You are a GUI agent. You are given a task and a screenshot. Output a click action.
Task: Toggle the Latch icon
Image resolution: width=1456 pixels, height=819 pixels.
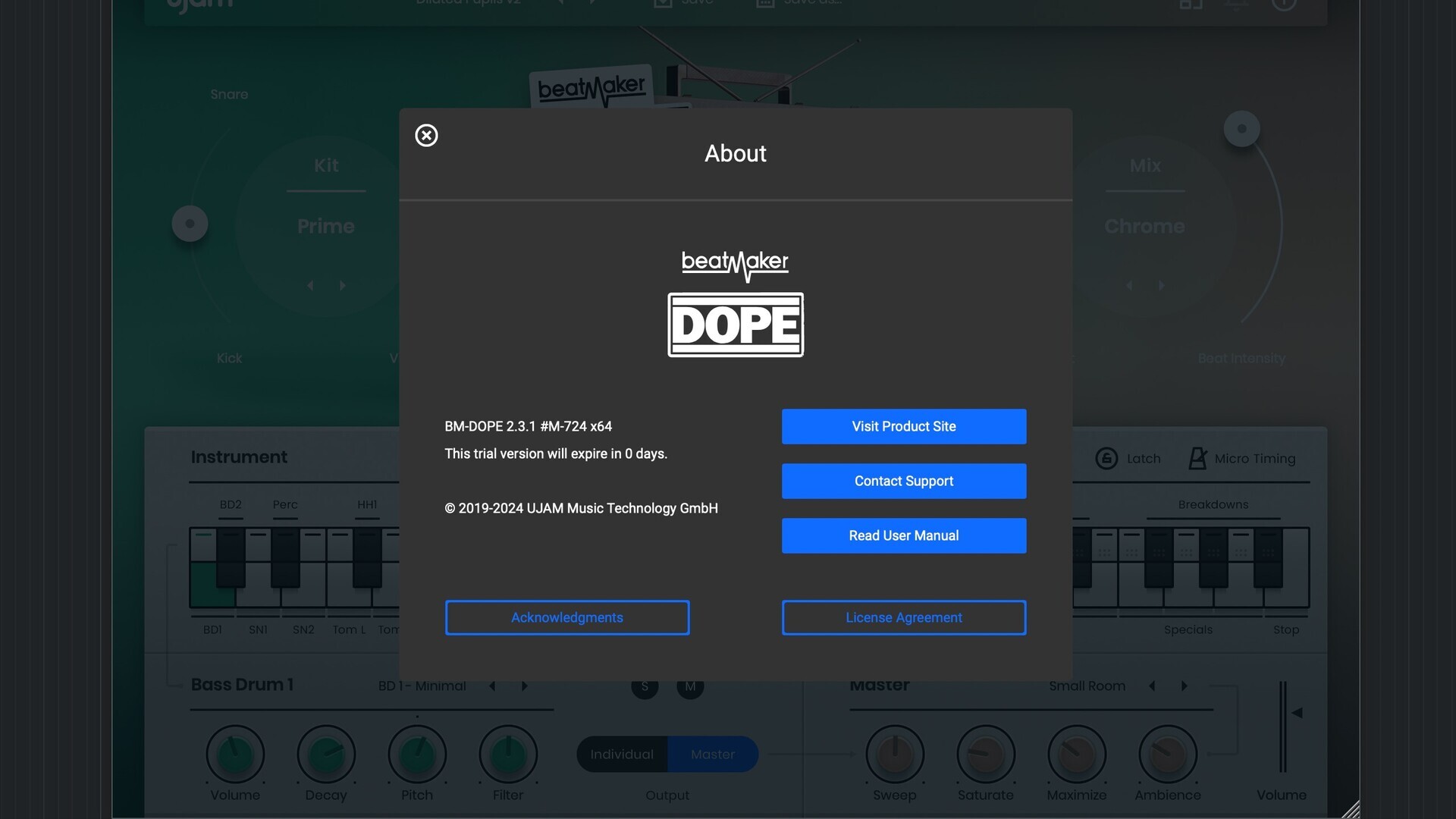click(1106, 458)
